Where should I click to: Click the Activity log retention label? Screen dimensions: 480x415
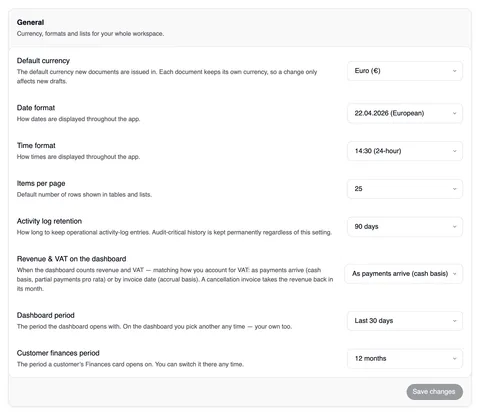pyautogui.click(x=49, y=221)
